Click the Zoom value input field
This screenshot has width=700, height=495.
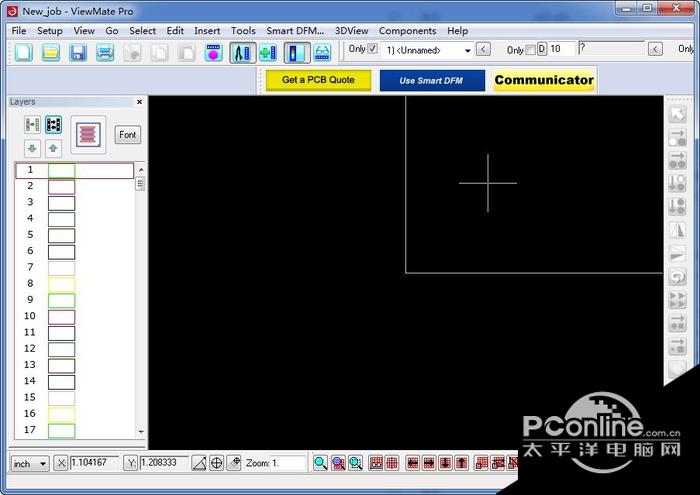(x=288, y=463)
